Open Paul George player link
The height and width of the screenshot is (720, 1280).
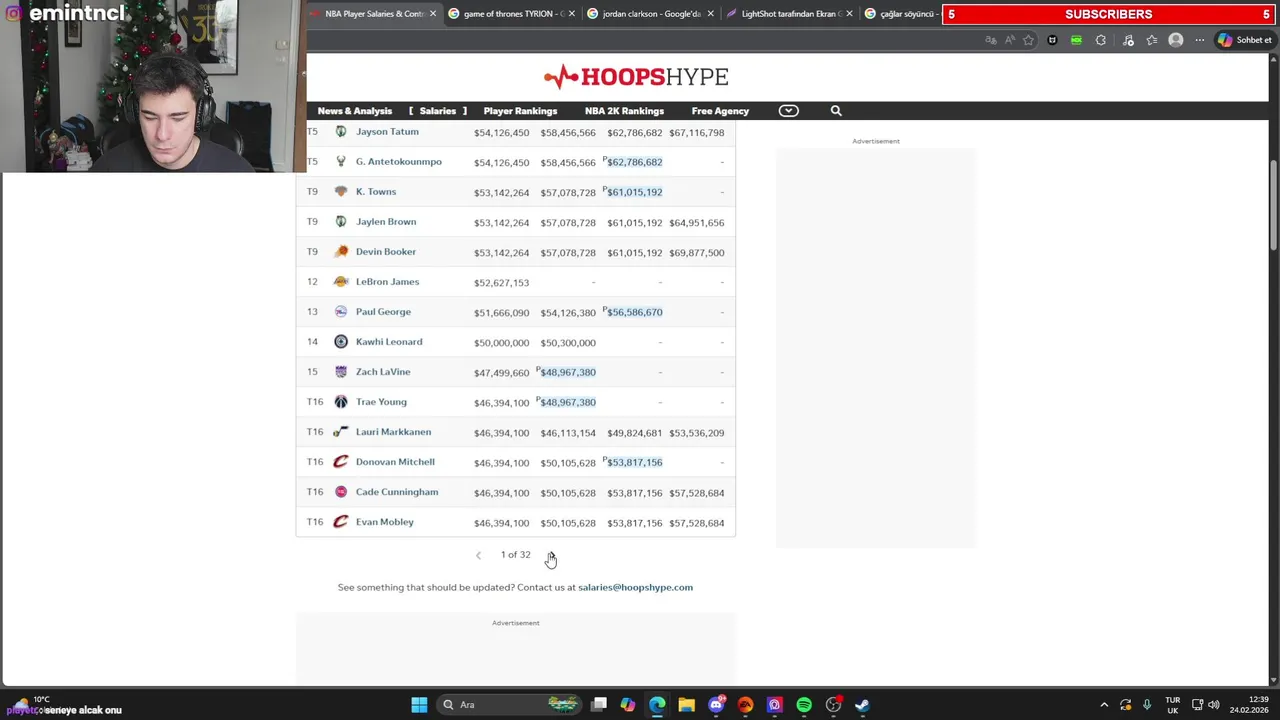point(383,312)
